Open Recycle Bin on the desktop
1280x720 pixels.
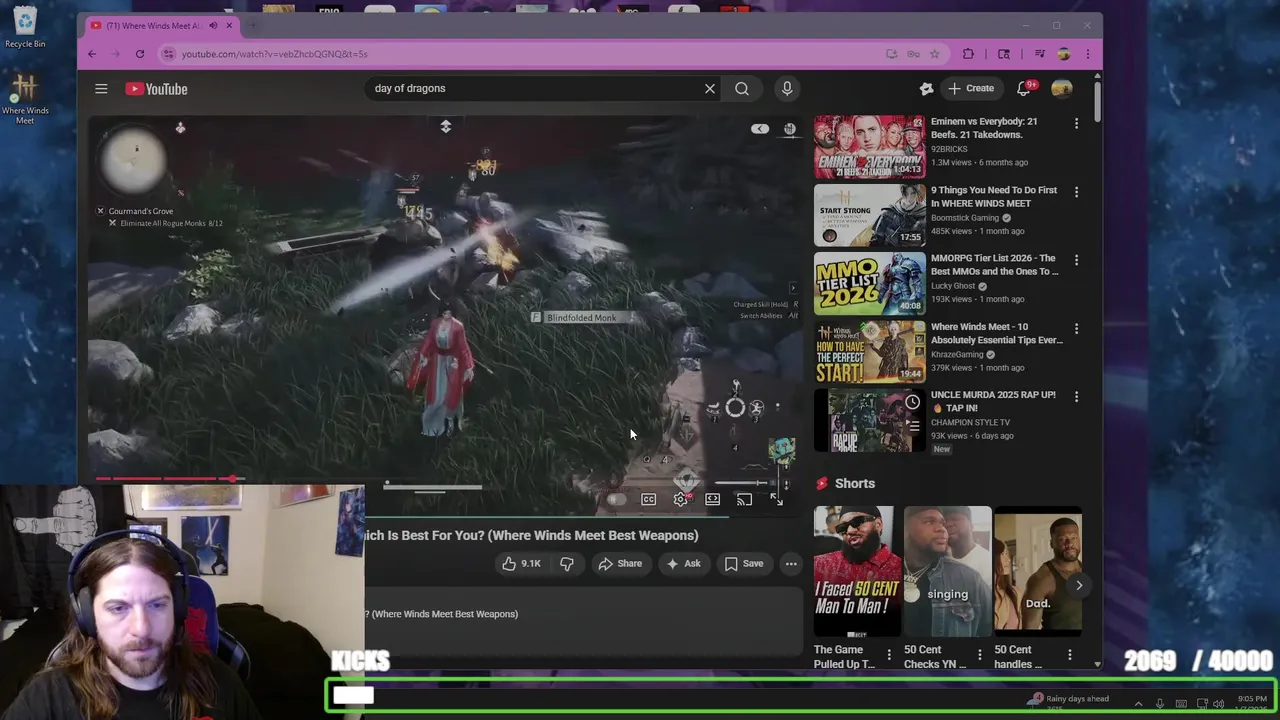(x=25, y=27)
